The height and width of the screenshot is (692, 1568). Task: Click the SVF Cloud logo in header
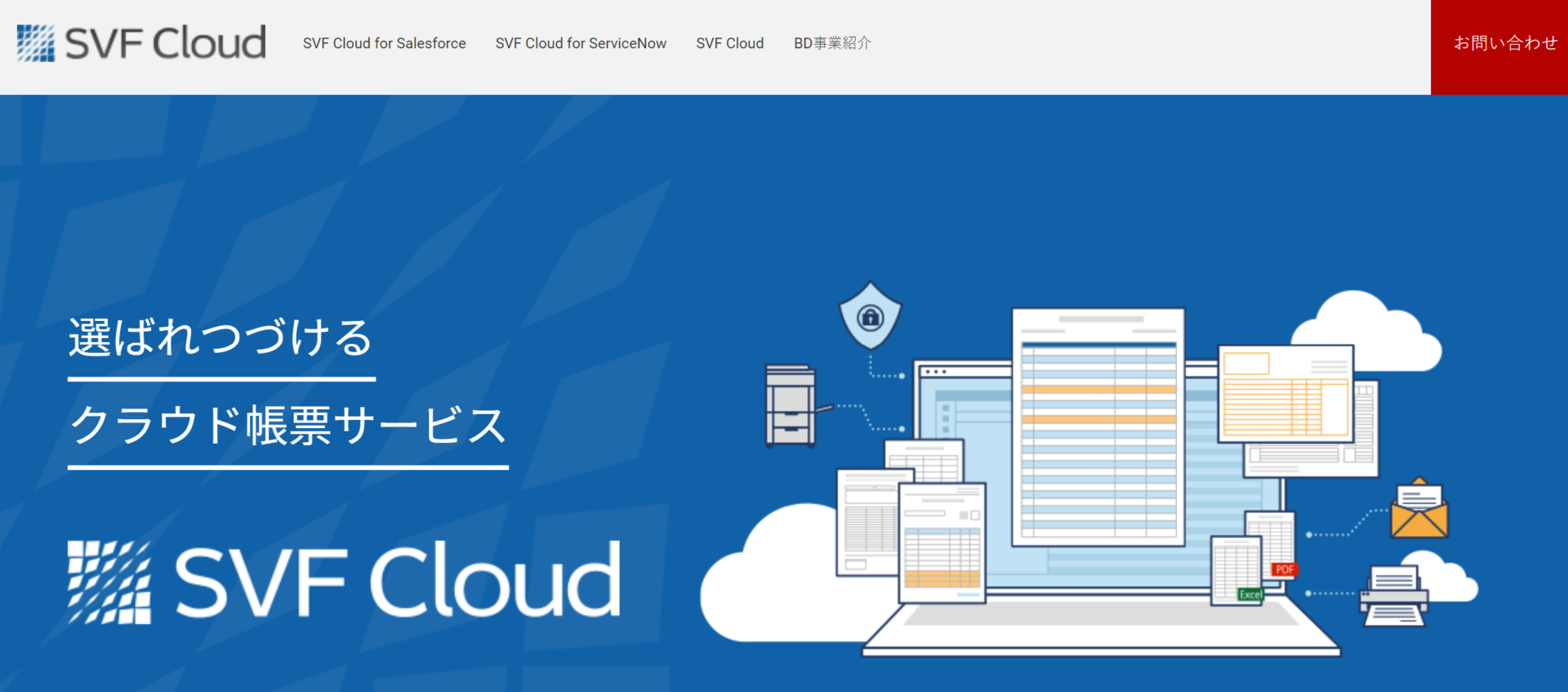point(141,42)
